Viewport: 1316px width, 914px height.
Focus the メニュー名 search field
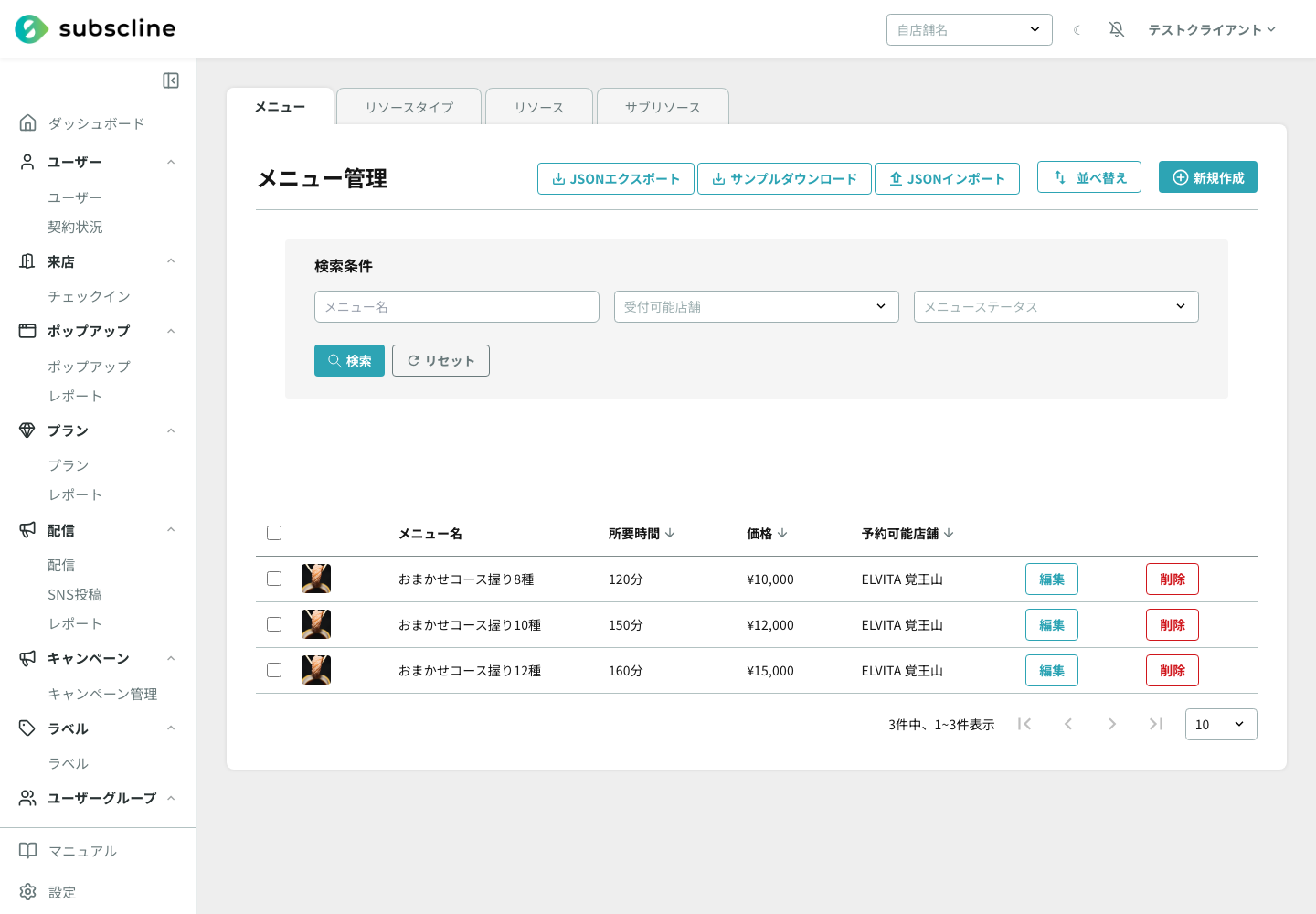tap(457, 307)
